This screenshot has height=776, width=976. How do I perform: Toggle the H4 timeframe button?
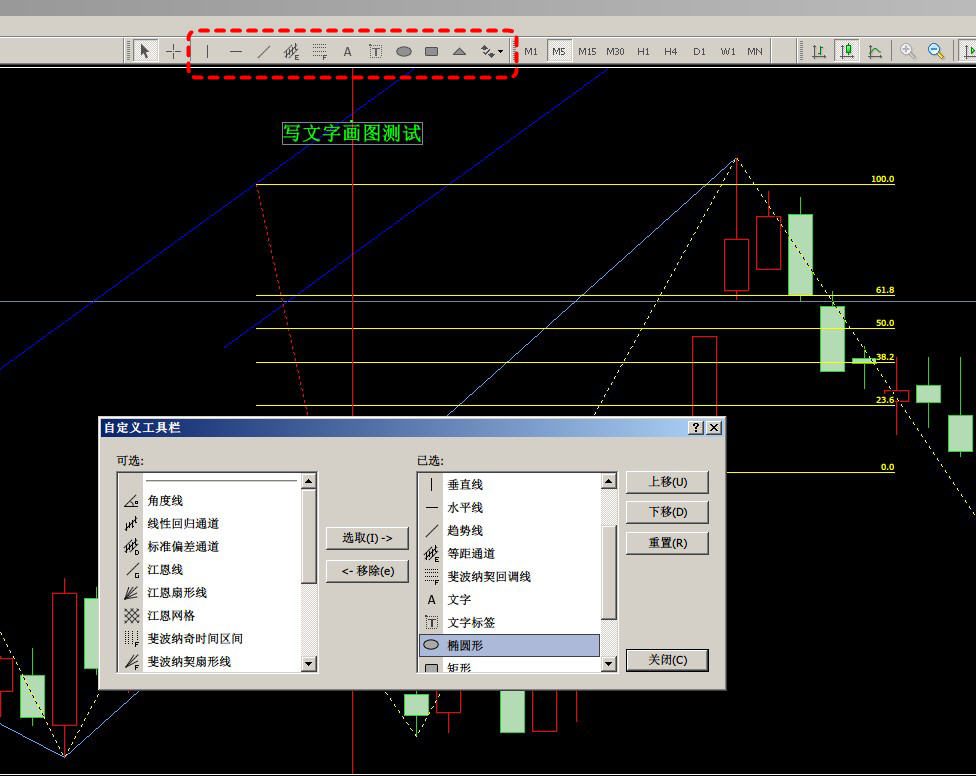click(671, 52)
